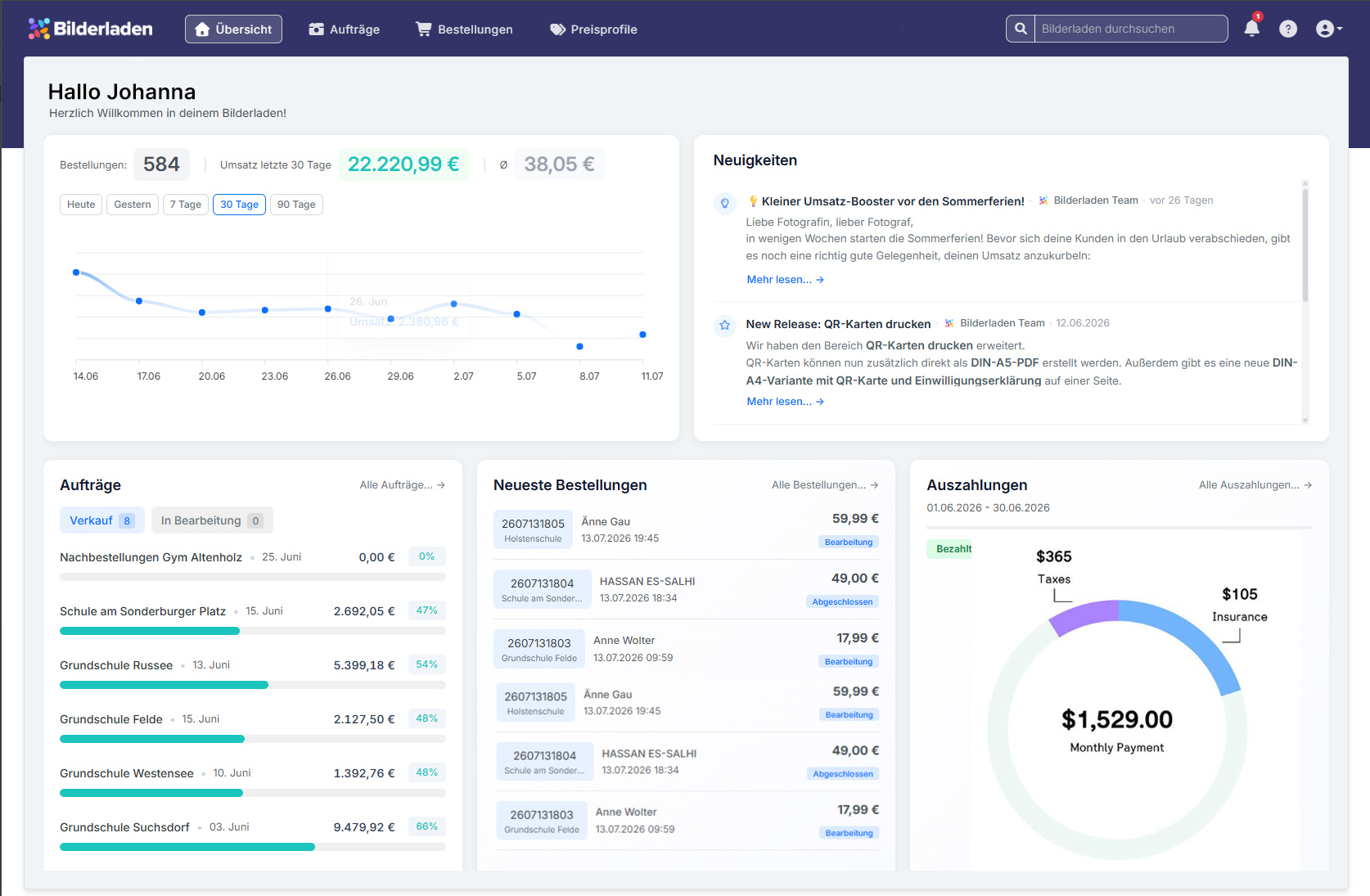Click the 22.220,99 € revenue figure

403,164
